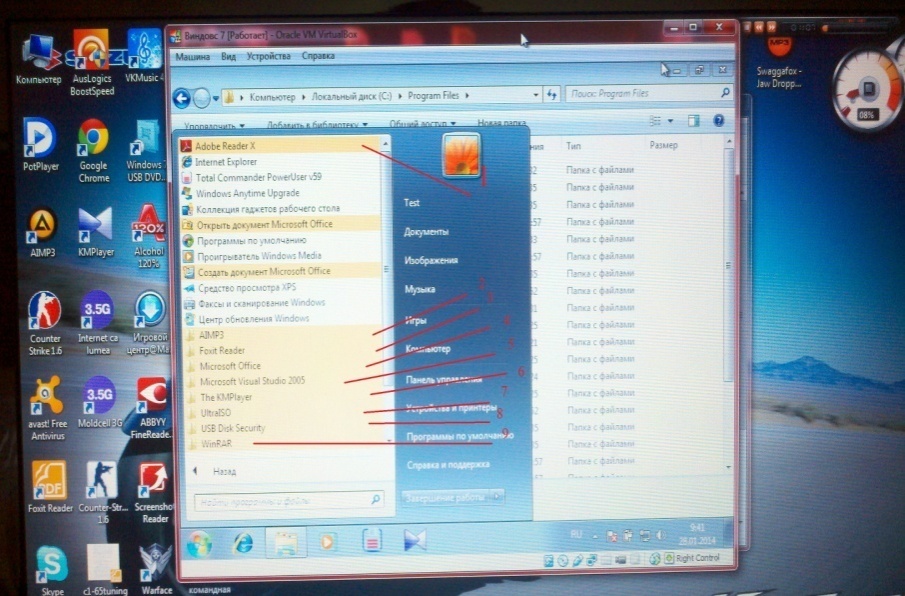Screen dimensions: 905x596
Task: Click the Test user name link
Action: 412,203
